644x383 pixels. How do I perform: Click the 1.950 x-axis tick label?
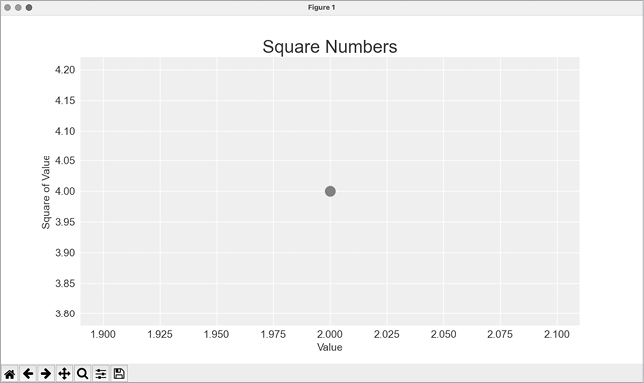tap(216, 335)
